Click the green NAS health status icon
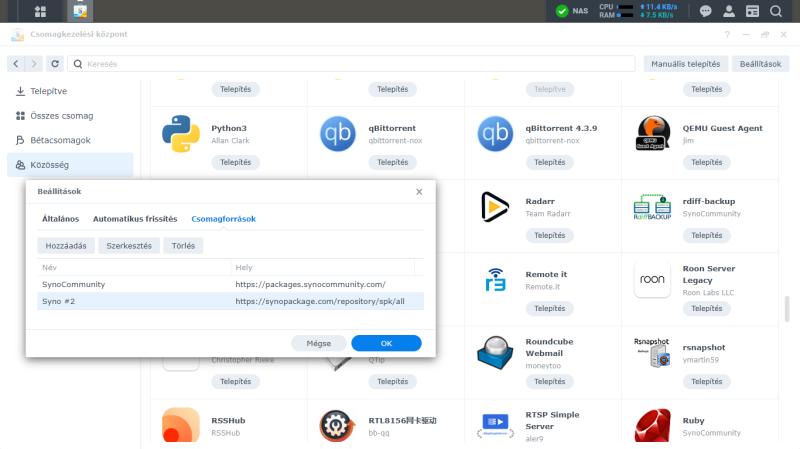800x449 pixels. coord(562,11)
